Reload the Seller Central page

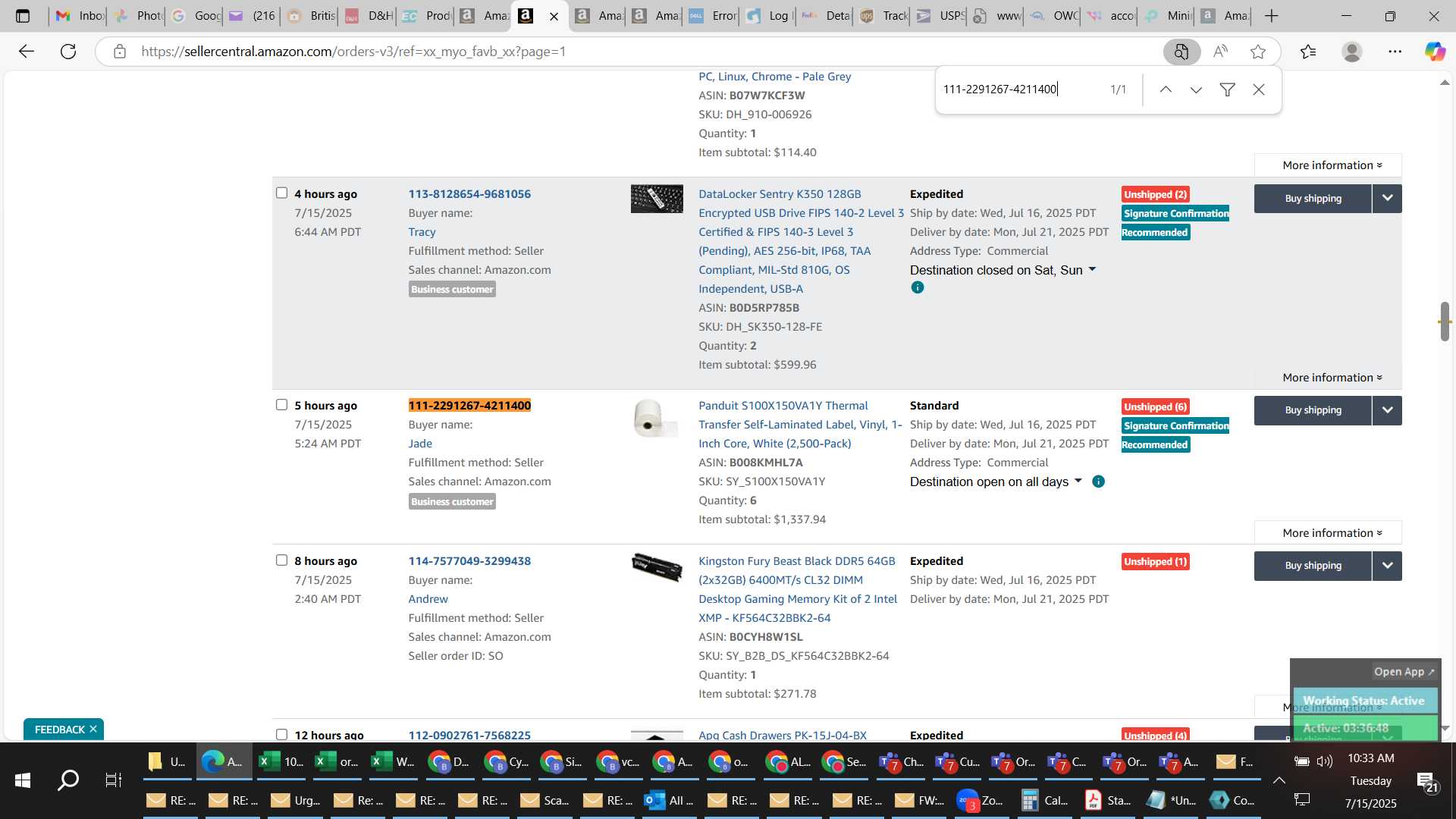click(x=68, y=52)
